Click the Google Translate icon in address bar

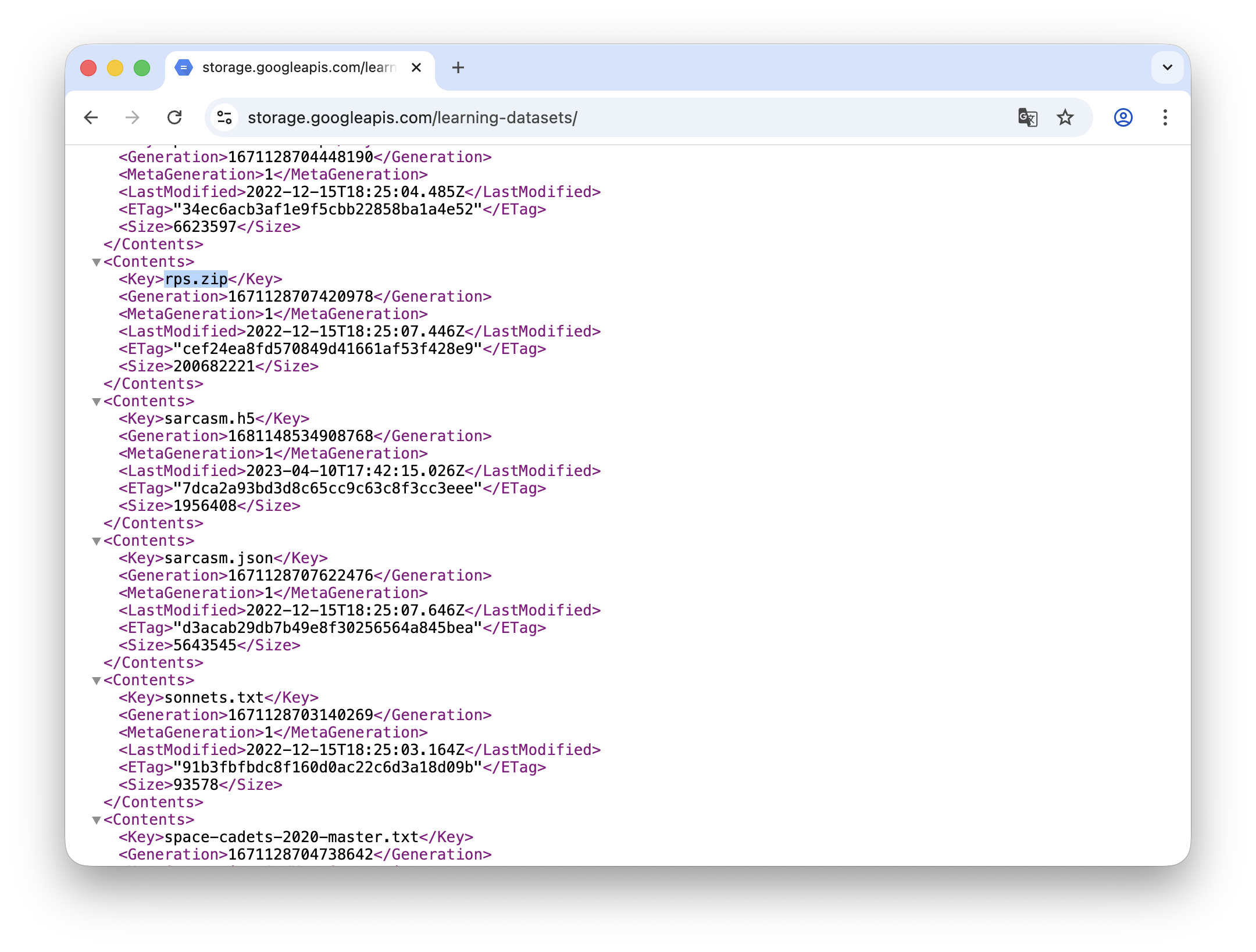pos(1027,117)
